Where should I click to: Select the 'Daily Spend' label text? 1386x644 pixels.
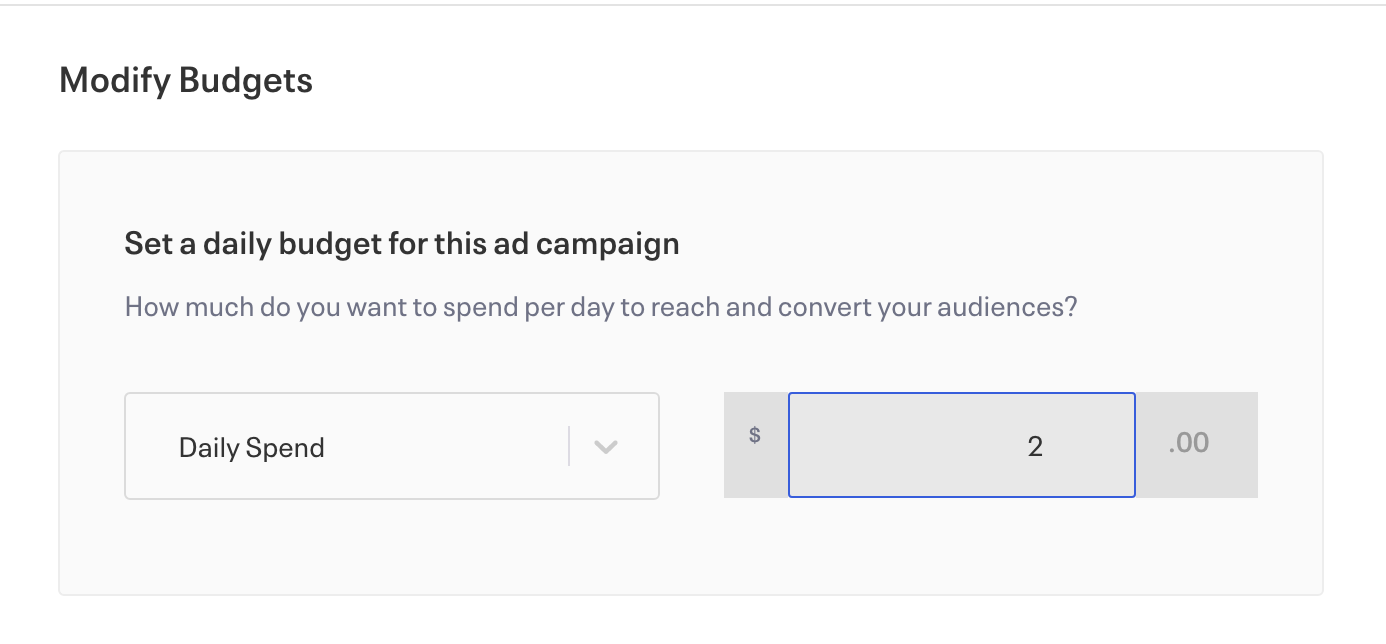[251, 448]
